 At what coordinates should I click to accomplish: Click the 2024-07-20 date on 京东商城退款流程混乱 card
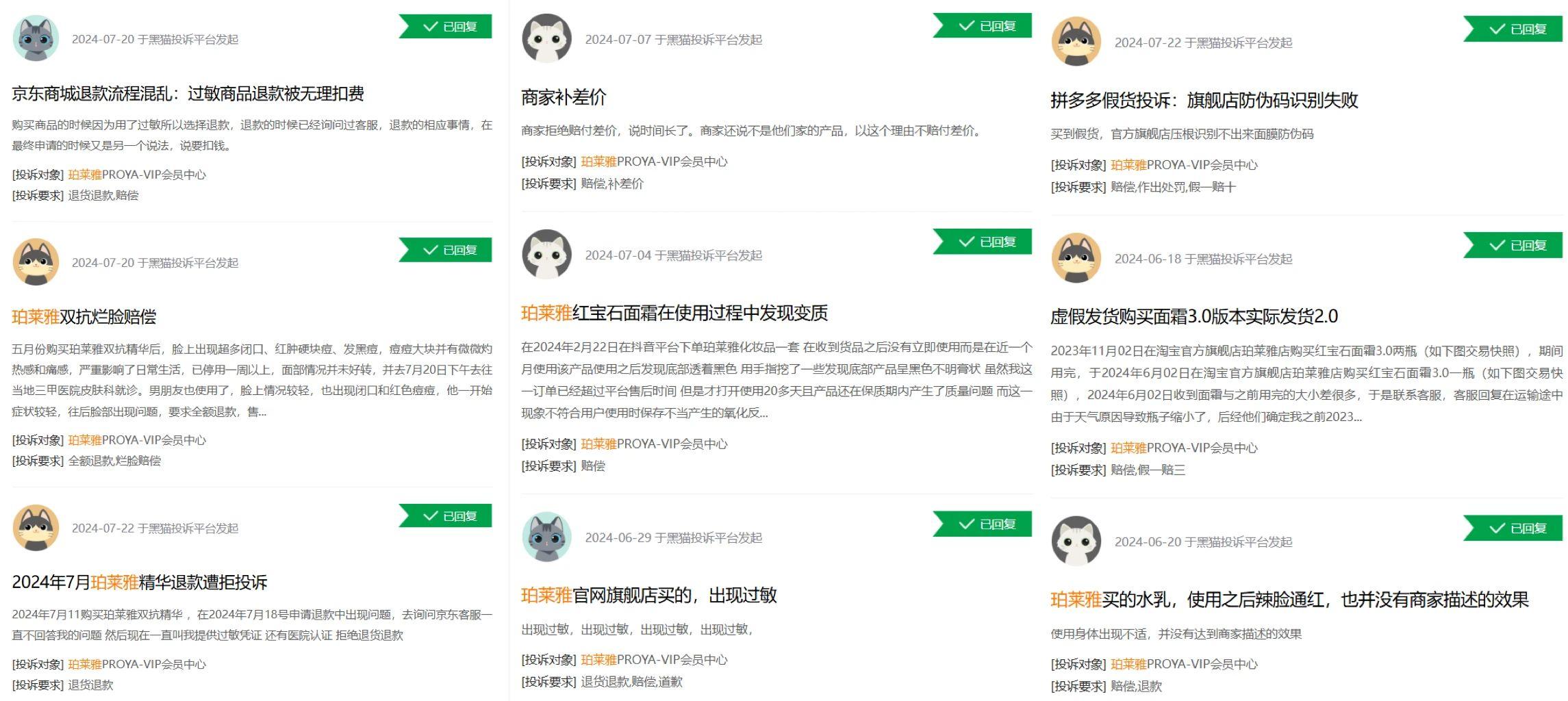pos(155,40)
